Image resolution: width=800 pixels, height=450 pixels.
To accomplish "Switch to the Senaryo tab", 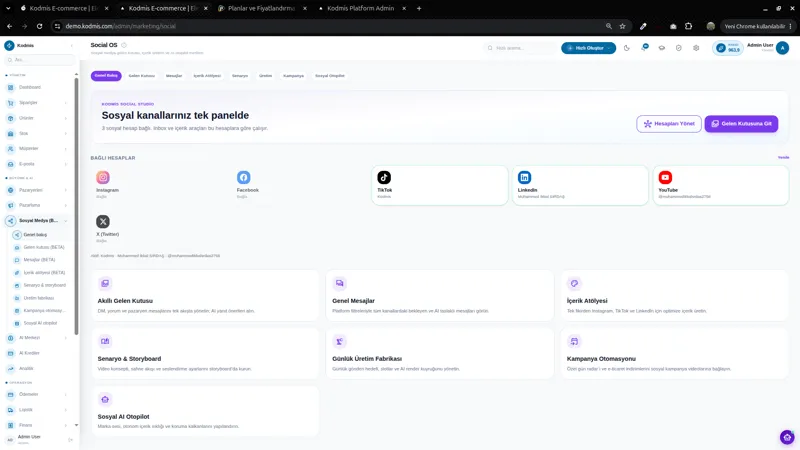I will tap(240, 76).
